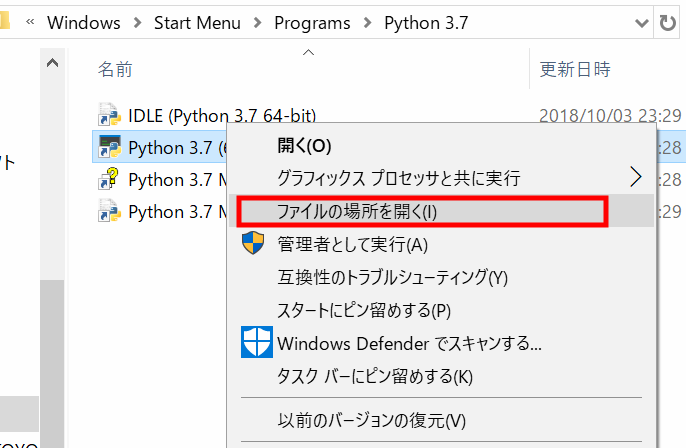Click the Windows Defender shield icon
686x448 pixels.
click(x=257, y=342)
